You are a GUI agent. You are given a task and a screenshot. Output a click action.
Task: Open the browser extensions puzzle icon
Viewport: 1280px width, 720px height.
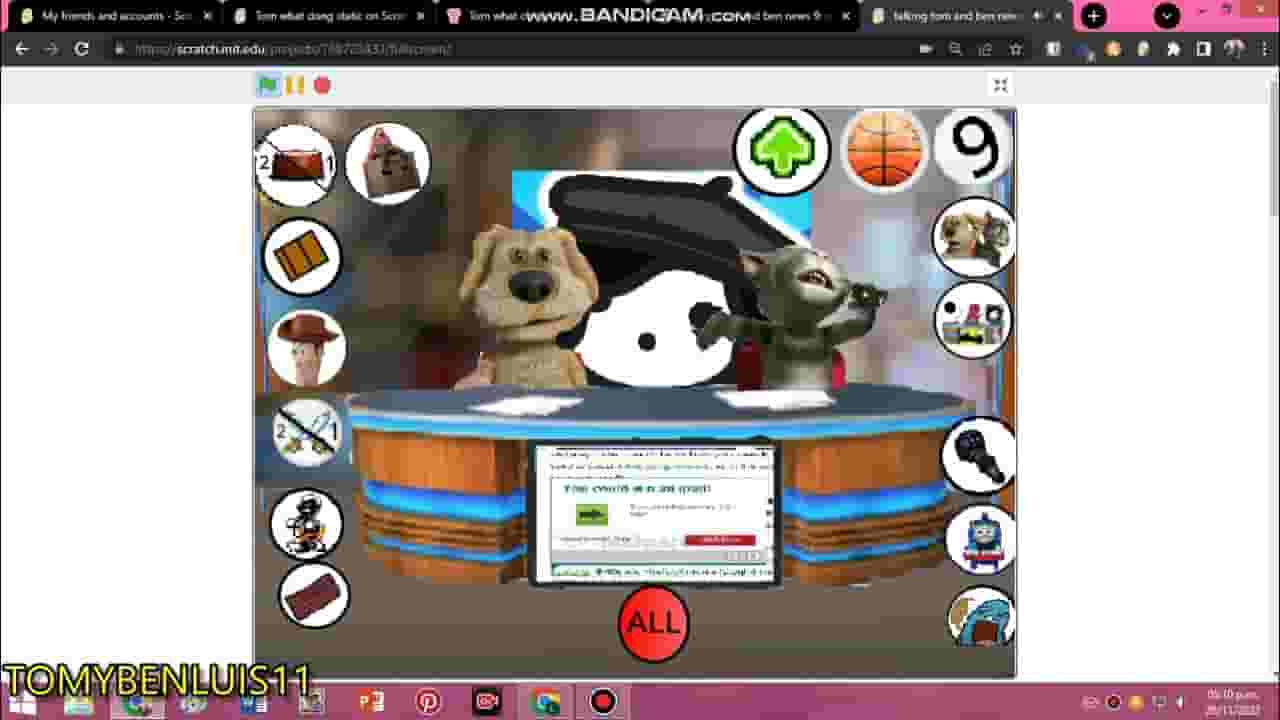[1173, 49]
